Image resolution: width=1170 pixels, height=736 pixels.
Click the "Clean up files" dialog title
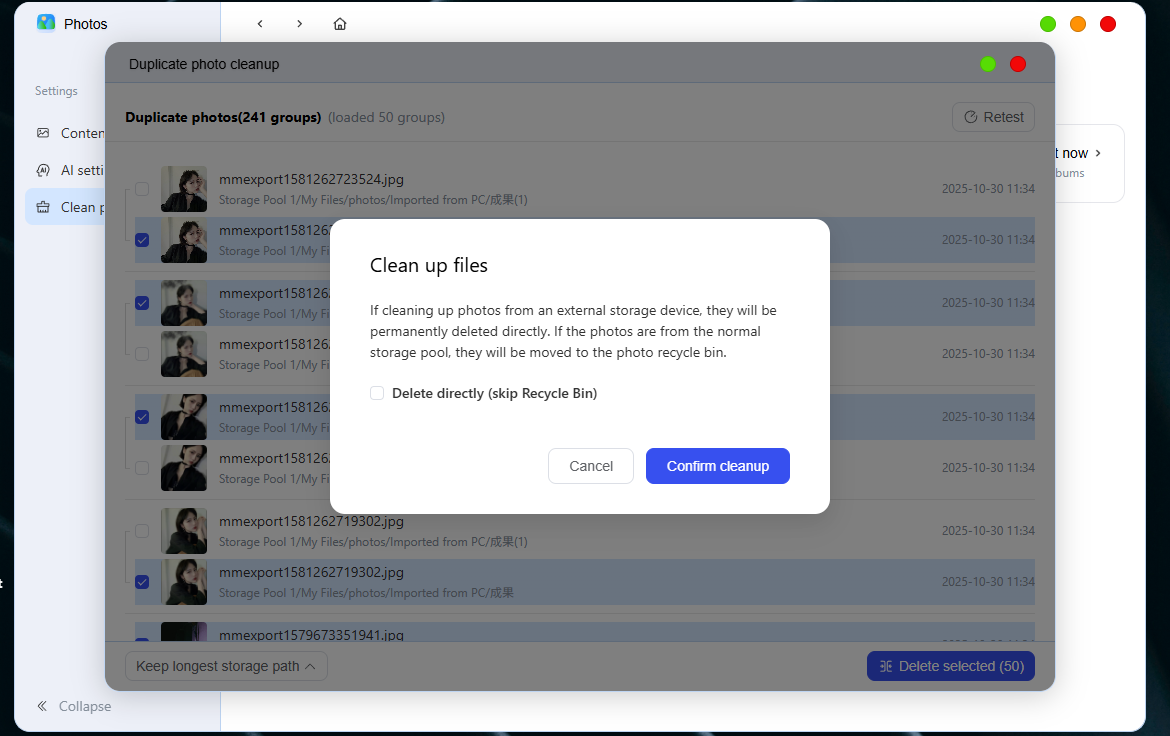point(429,266)
